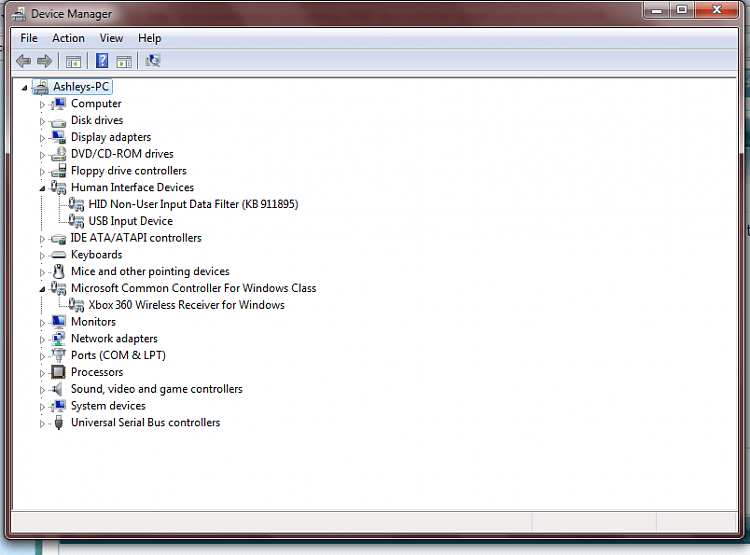Click the Network adapters icon

click(x=58, y=339)
